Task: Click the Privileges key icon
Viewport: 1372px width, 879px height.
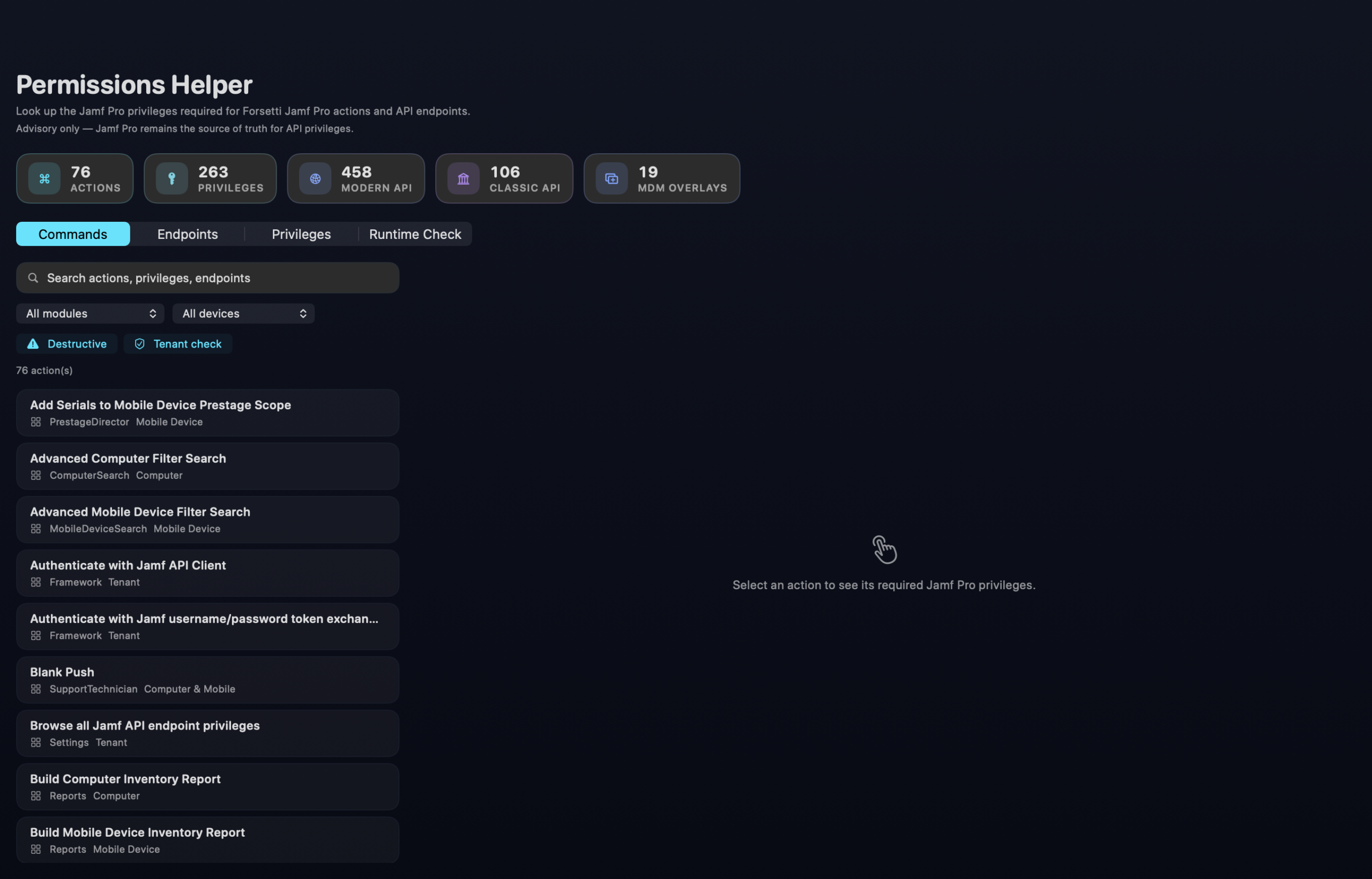Action: pos(172,179)
